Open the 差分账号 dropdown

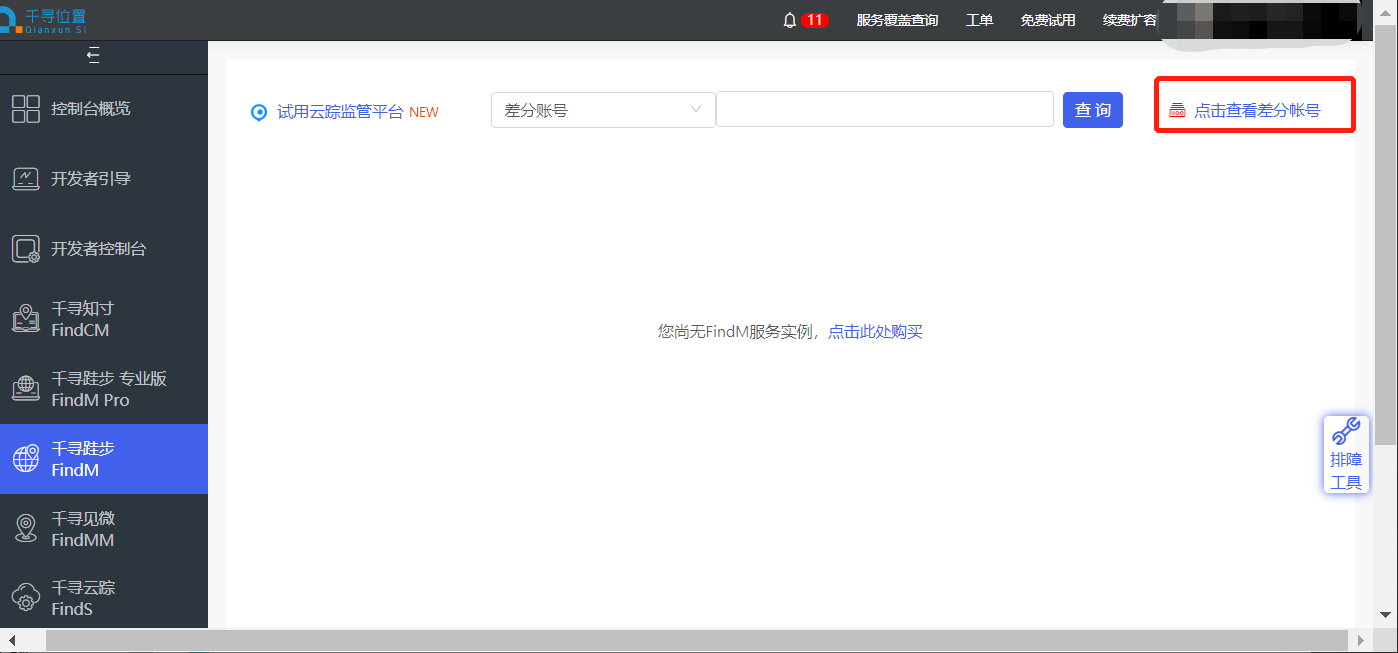[x=603, y=110]
